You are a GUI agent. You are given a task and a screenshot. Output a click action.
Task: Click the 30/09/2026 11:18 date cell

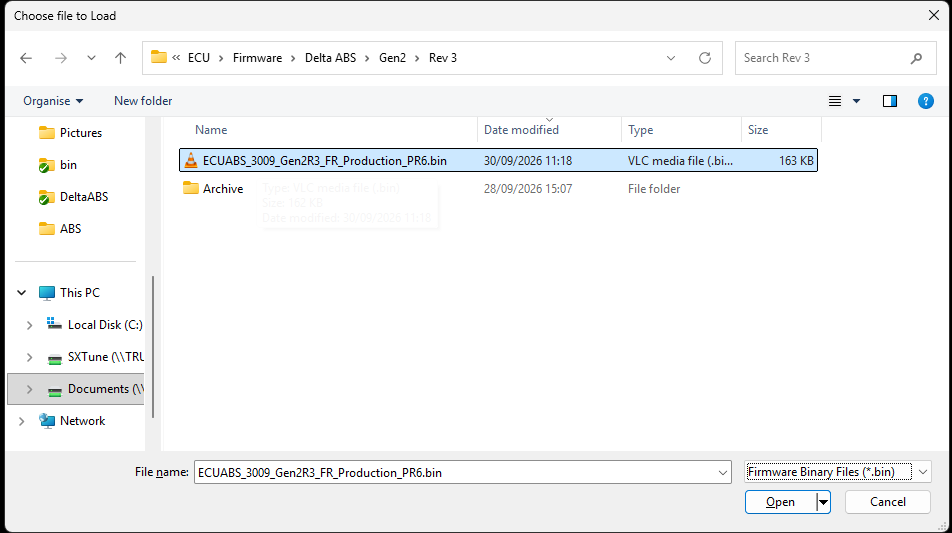[528, 161]
